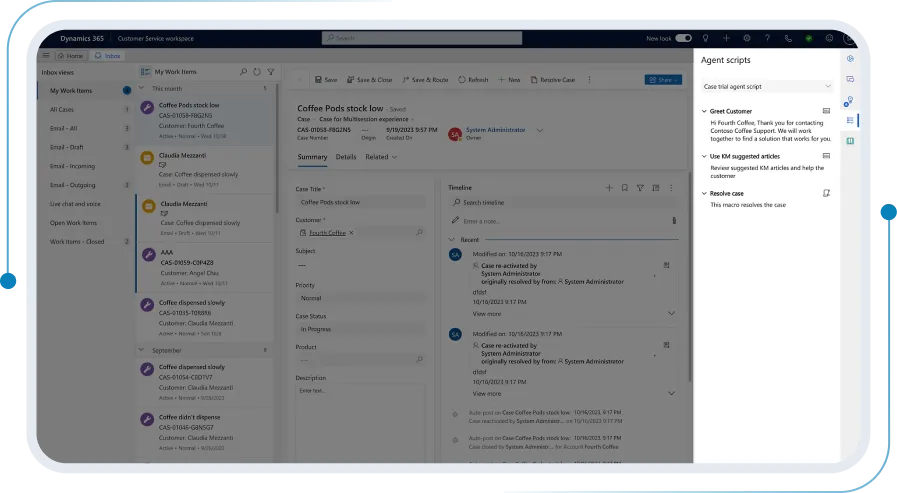Collapse the Greet Customer step
Screen dimensions: 897x493
(x=704, y=112)
